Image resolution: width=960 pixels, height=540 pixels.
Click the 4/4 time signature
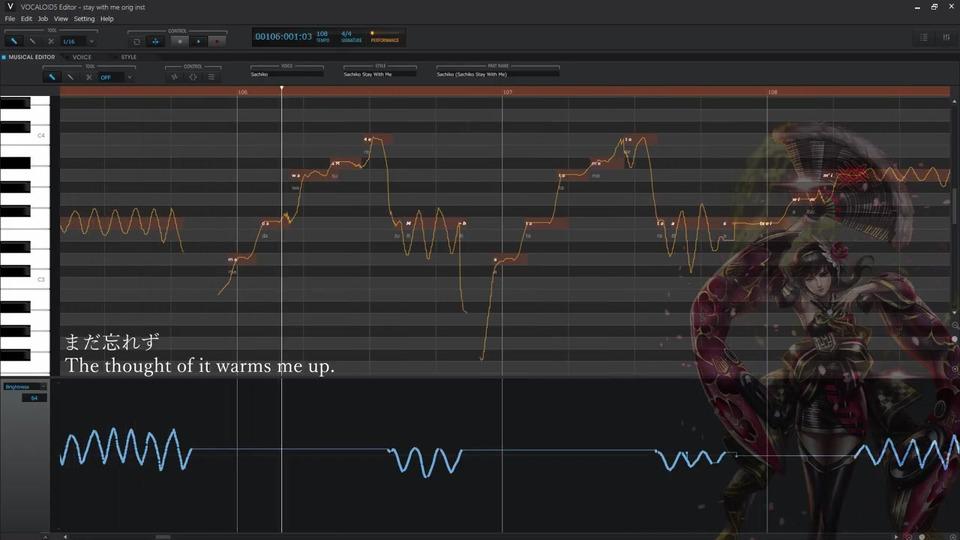pyautogui.click(x=347, y=34)
